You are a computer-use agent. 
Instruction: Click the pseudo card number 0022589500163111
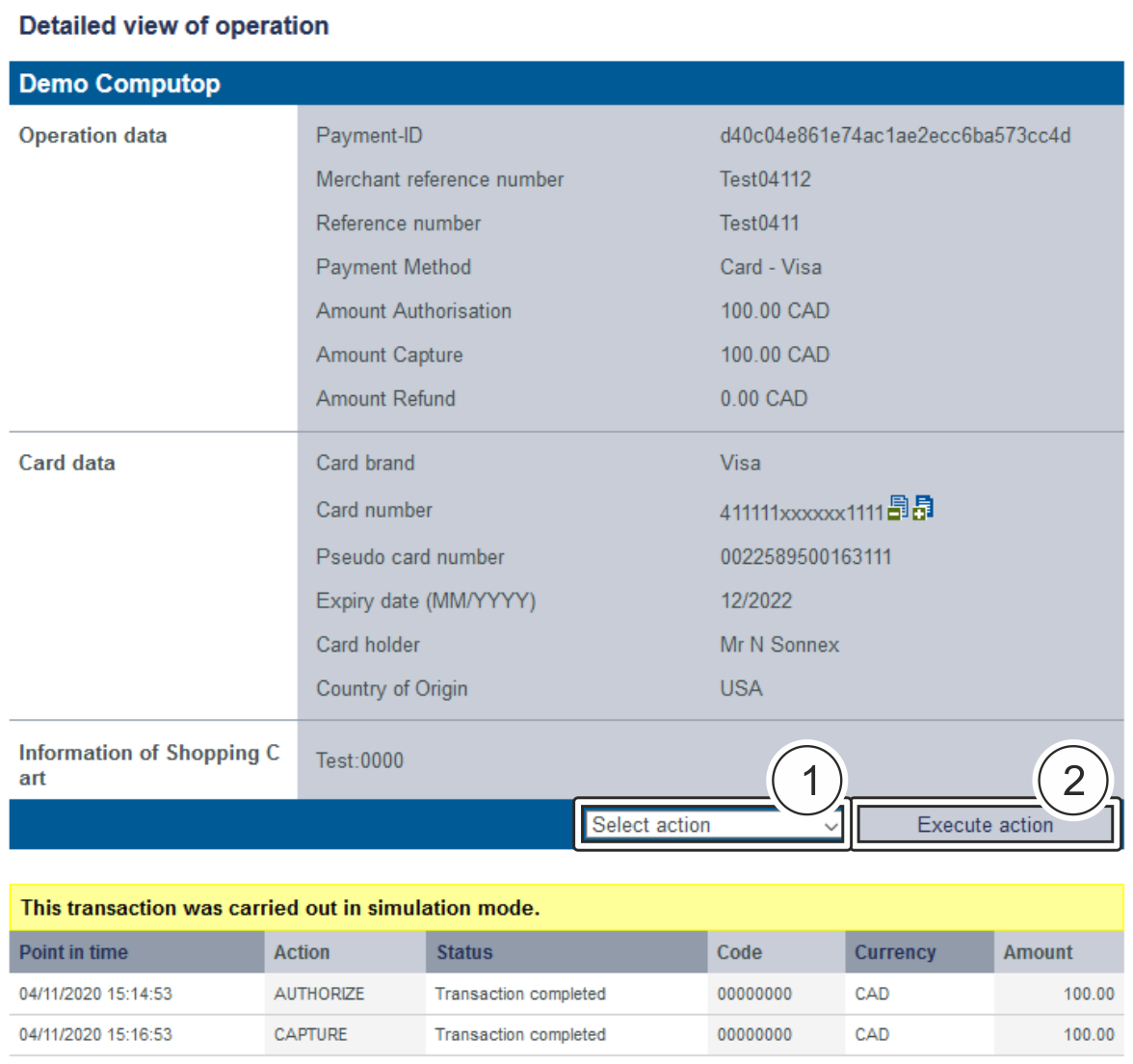(x=805, y=557)
